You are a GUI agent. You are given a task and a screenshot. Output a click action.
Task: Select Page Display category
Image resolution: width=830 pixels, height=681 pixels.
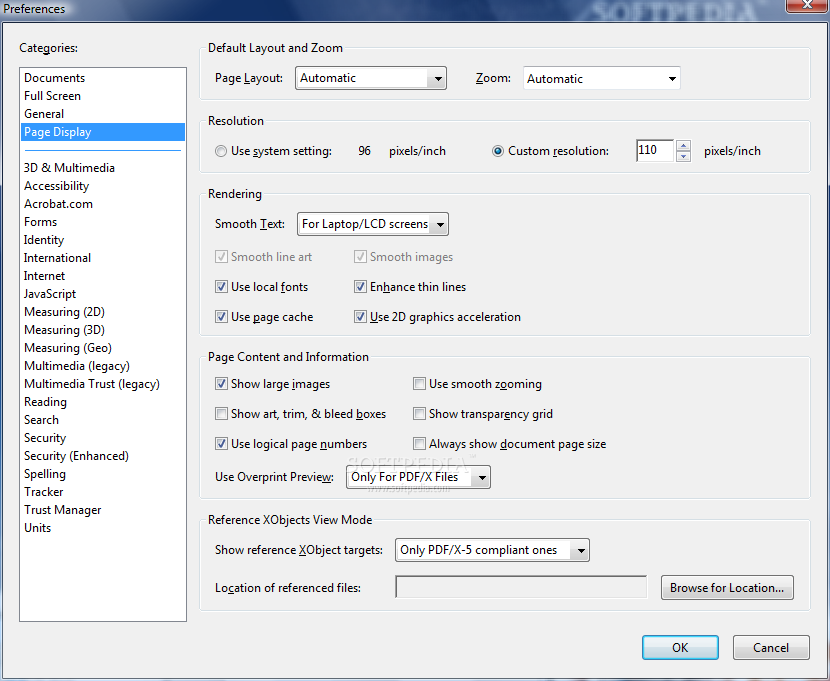point(103,132)
